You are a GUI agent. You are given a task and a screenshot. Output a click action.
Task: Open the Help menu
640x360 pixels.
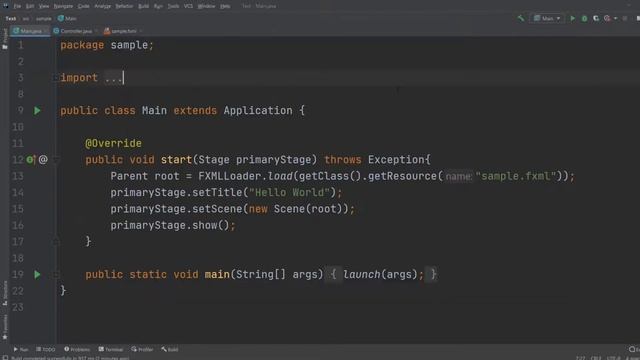pos(225,6)
